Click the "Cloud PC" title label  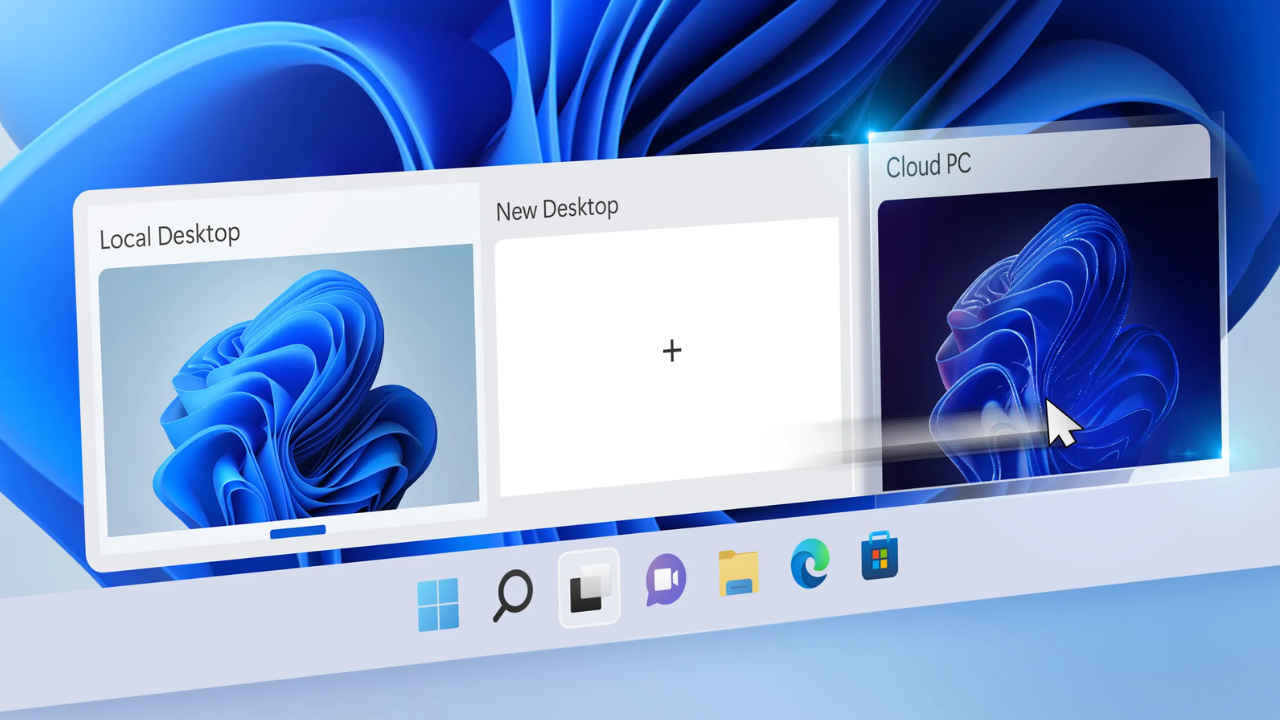928,165
